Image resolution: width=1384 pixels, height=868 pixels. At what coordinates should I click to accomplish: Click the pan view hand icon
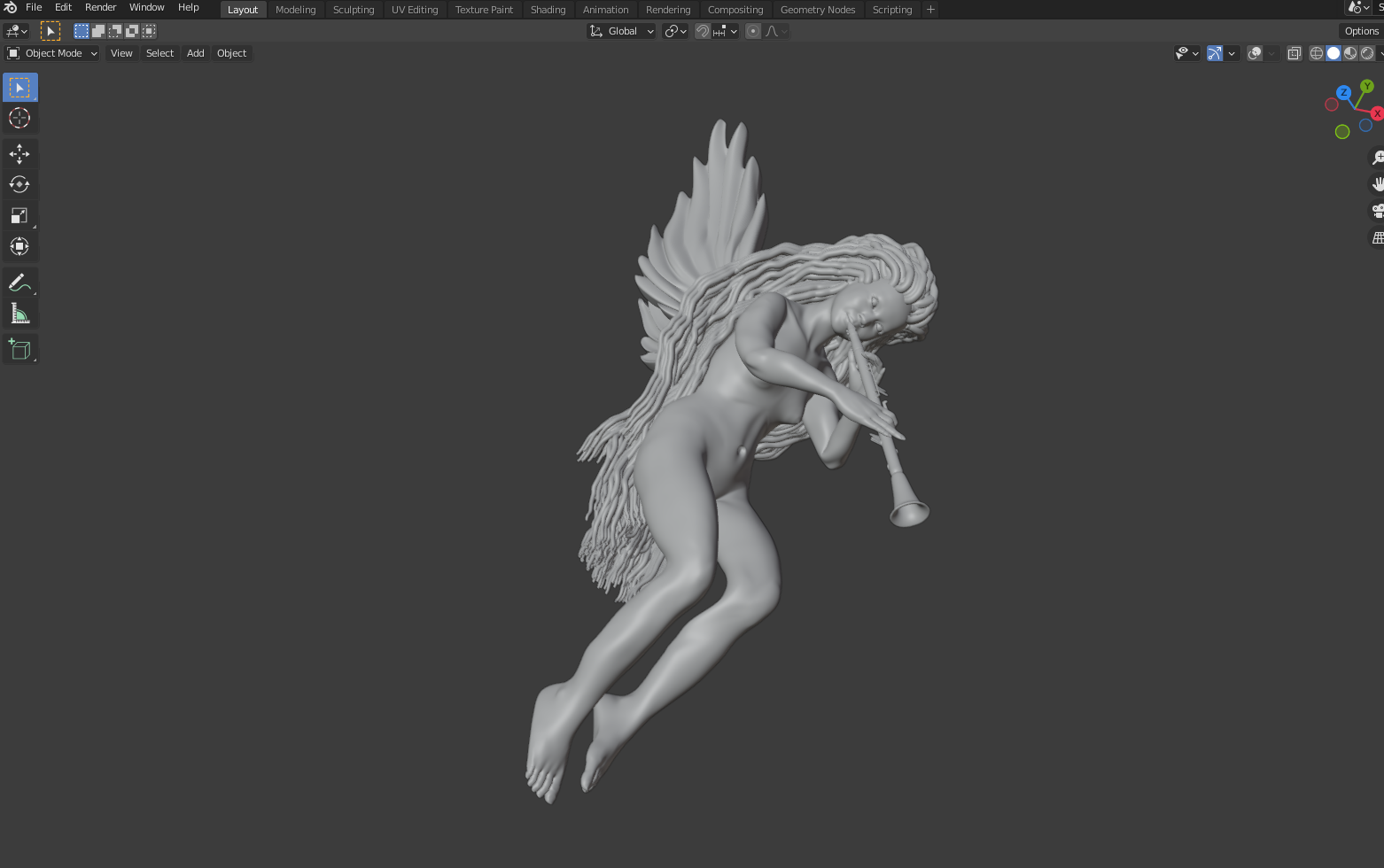click(1378, 184)
